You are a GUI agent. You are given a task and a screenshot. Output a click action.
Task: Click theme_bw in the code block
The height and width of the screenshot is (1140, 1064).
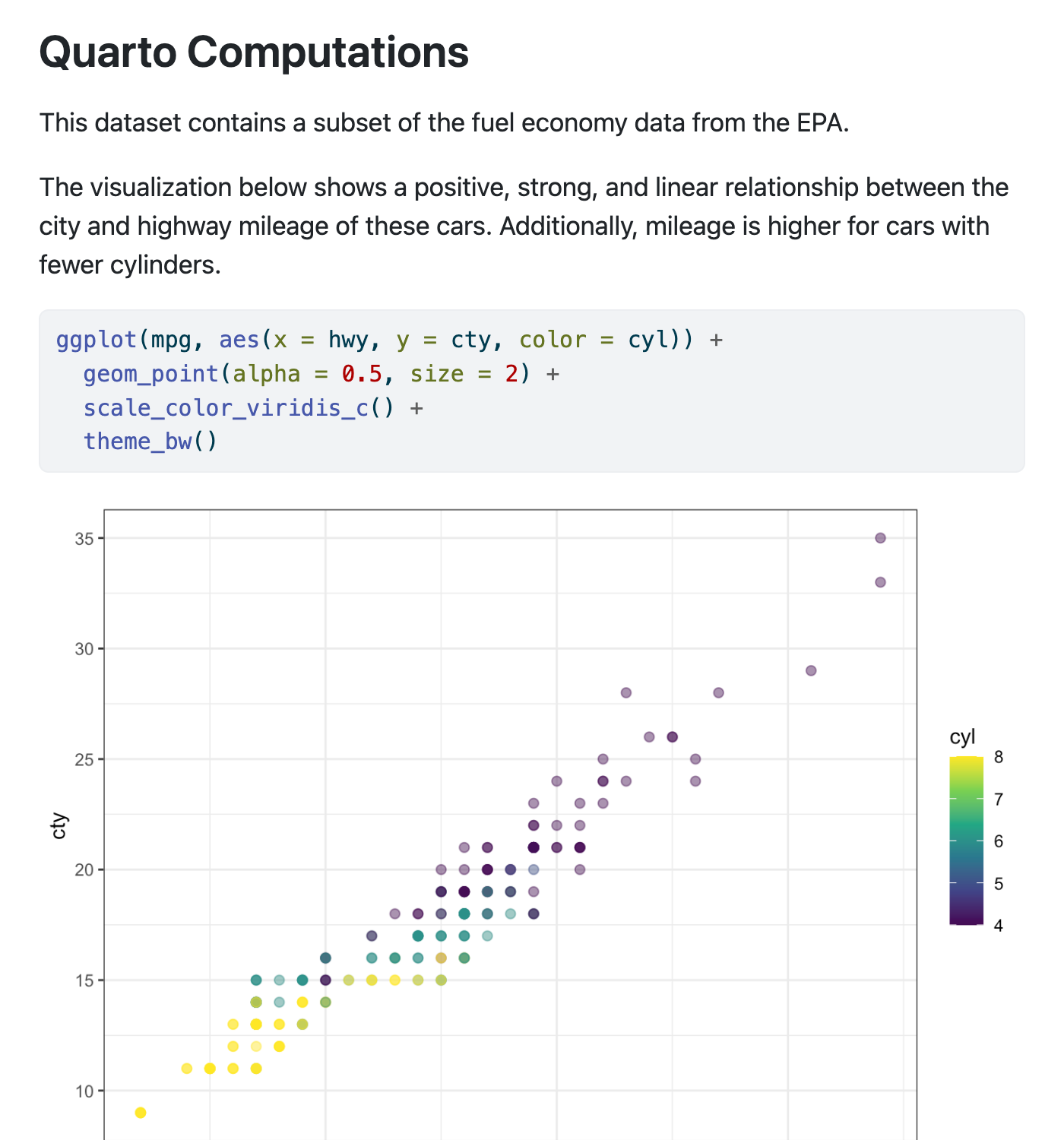pos(138,442)
